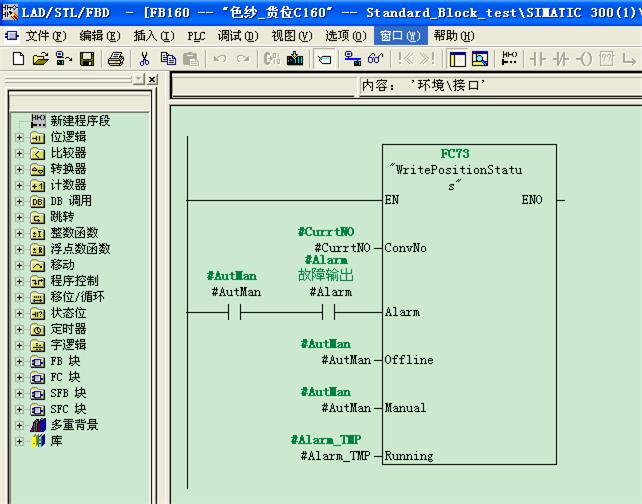Expand the FC 块 tree node
642x504 pixels.
(19, 377)
